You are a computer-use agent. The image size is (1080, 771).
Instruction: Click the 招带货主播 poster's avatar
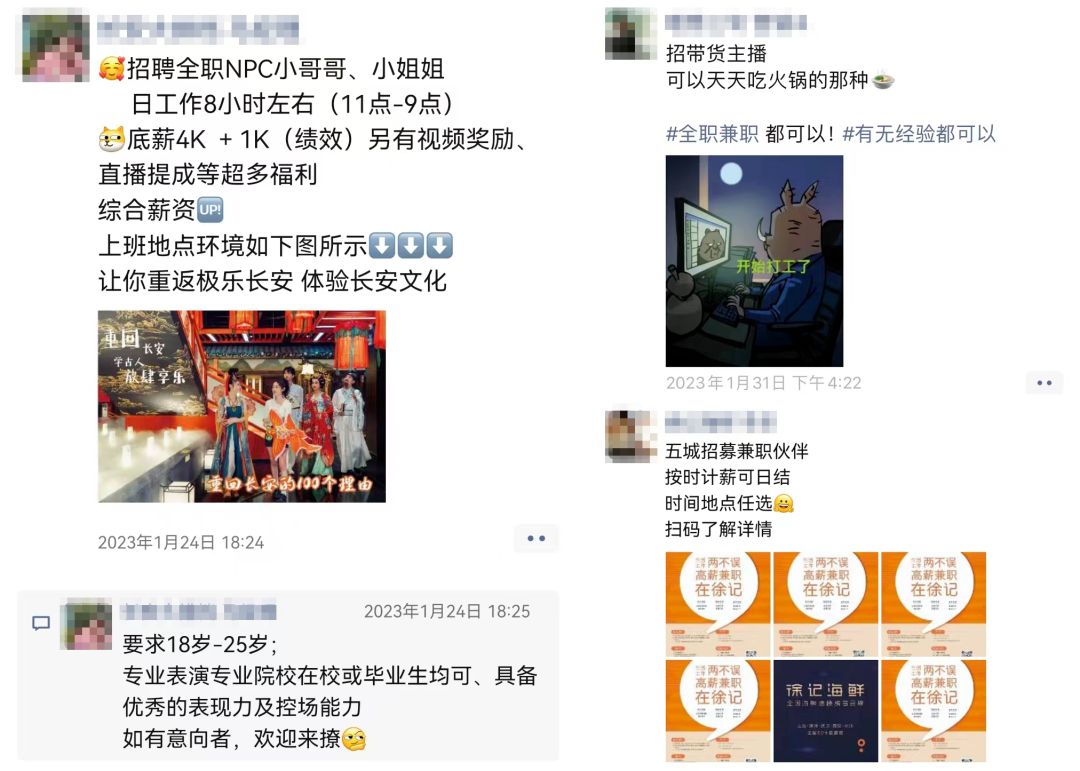coord(630,34)
